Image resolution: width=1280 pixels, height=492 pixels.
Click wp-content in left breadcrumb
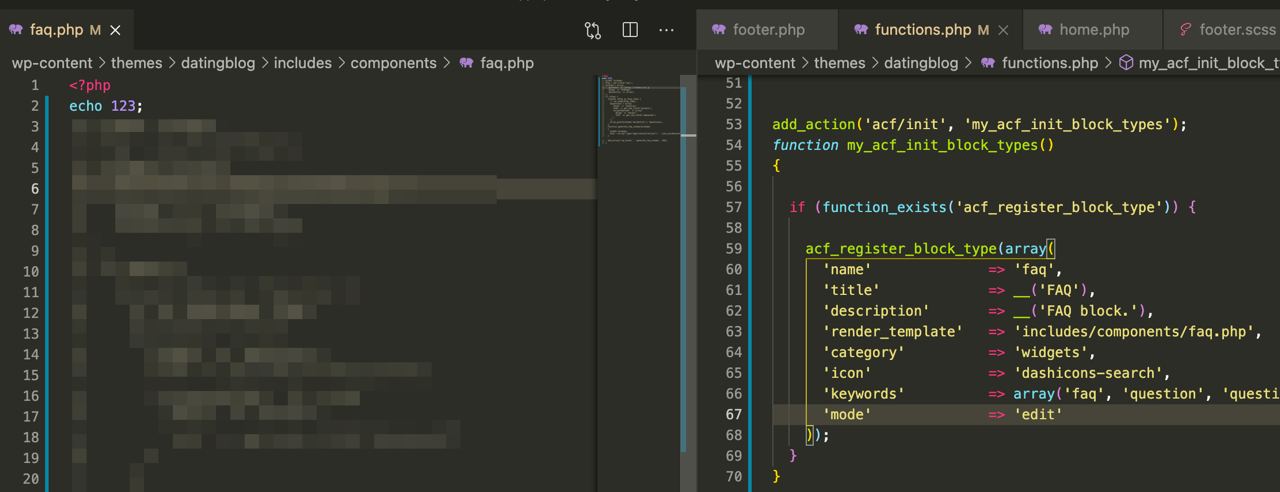tap(52, 63)
